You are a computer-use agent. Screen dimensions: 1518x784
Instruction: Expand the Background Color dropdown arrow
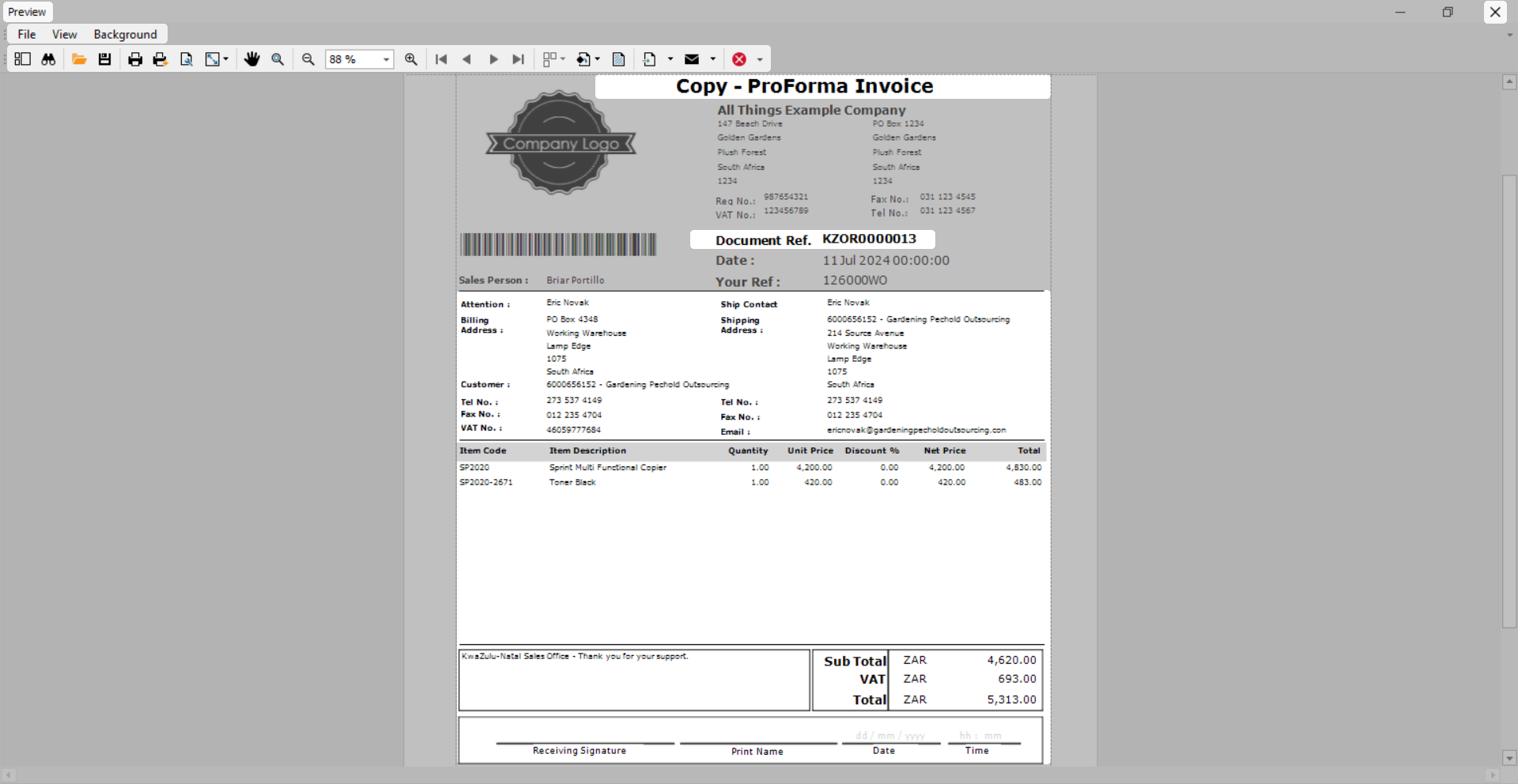(x=597, y=59)
